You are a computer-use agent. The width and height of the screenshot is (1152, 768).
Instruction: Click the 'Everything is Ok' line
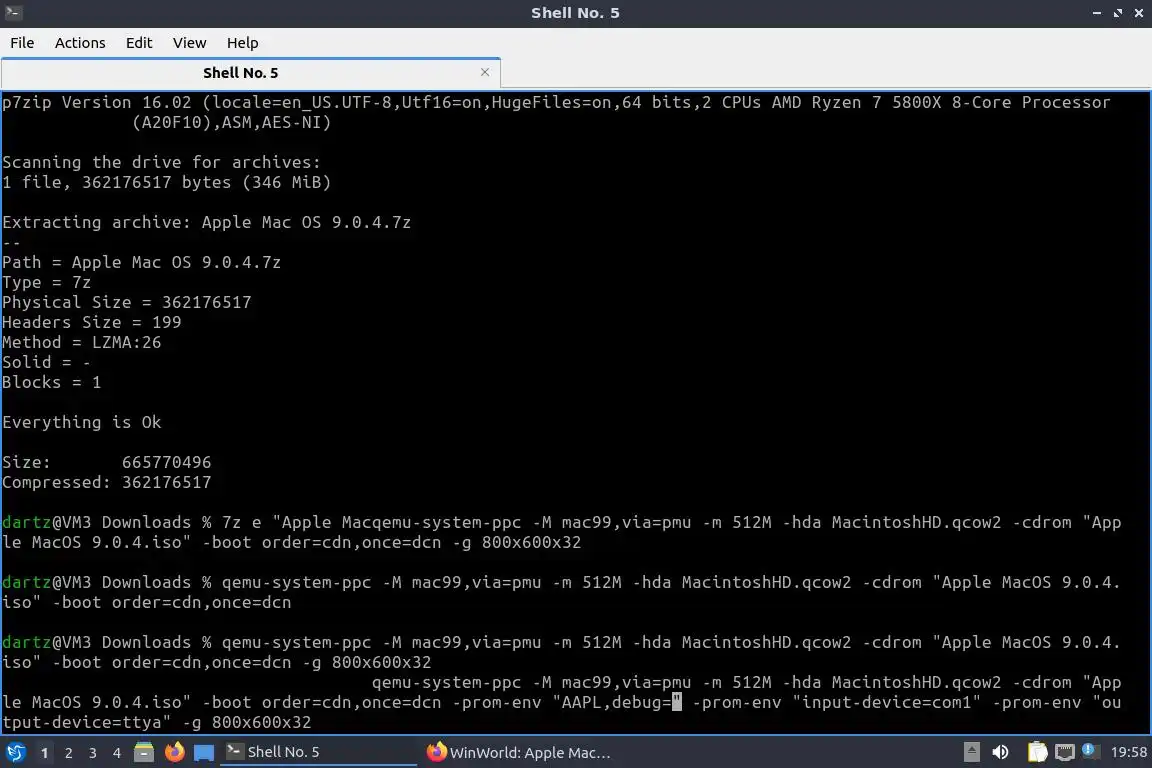82,422
